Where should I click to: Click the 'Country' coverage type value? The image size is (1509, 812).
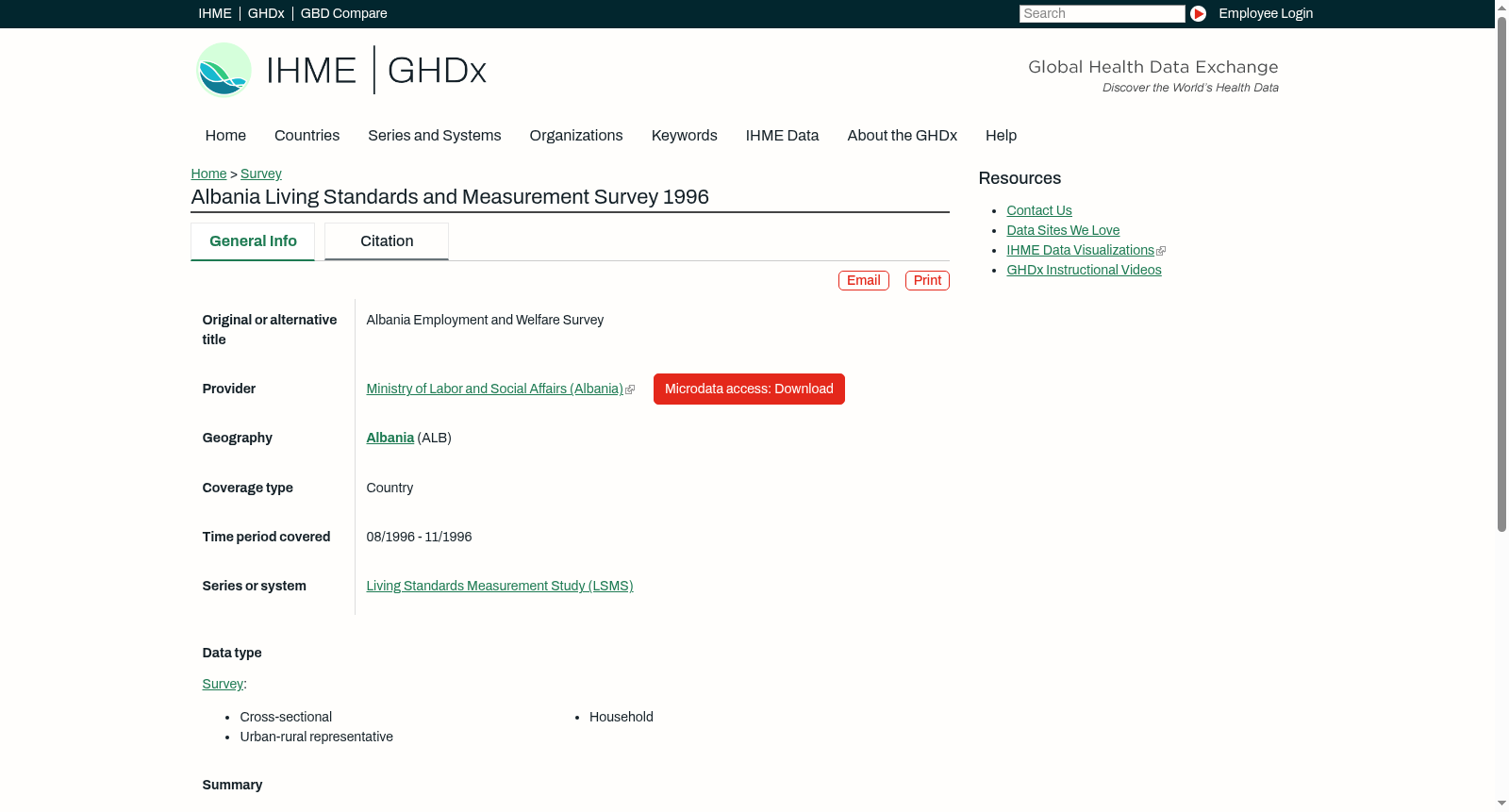(x=390, y=488)
